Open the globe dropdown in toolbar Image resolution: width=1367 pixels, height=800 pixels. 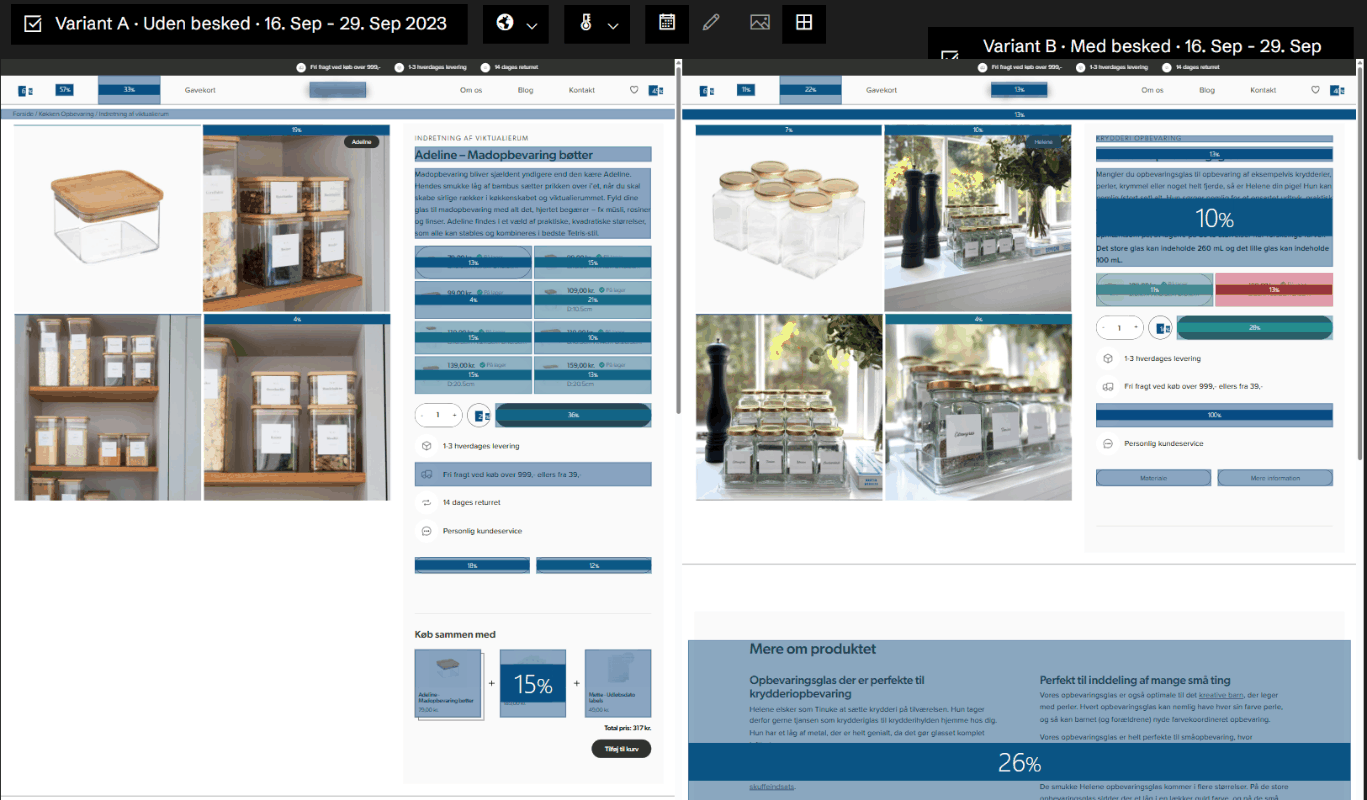[516, 23]
